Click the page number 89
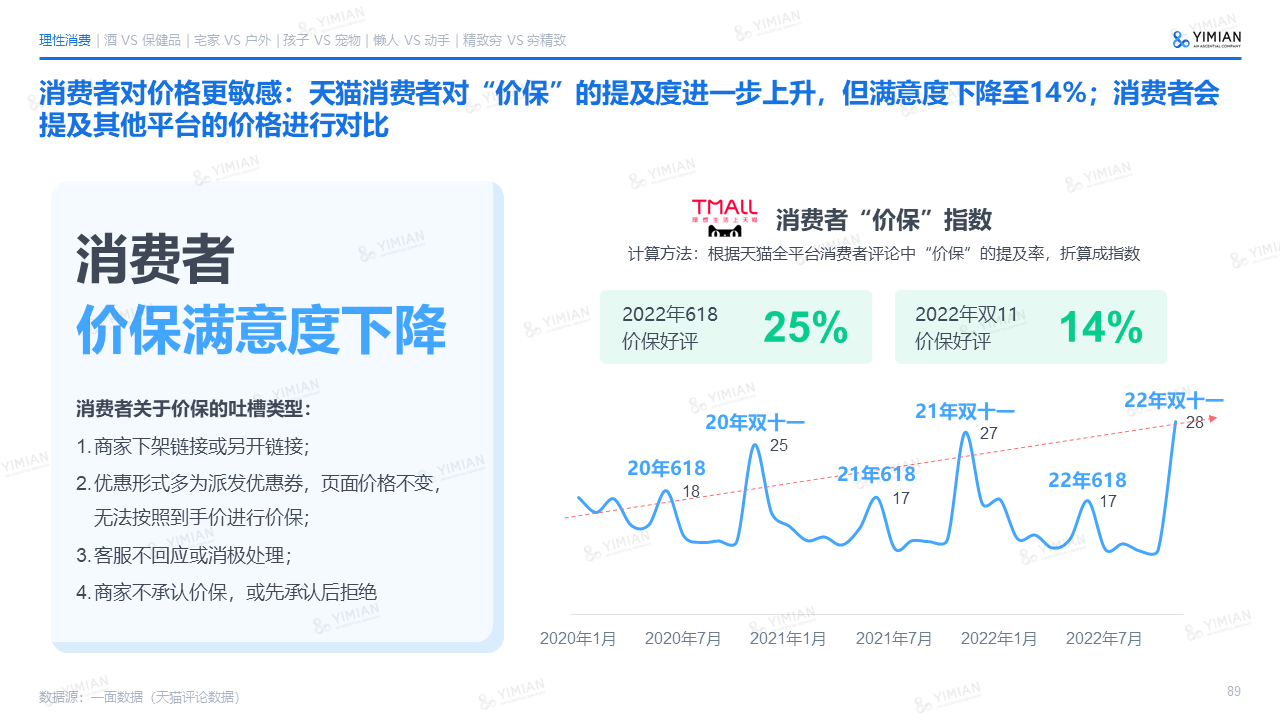Screen dimensions: 1280x720 coord(1234,691)
